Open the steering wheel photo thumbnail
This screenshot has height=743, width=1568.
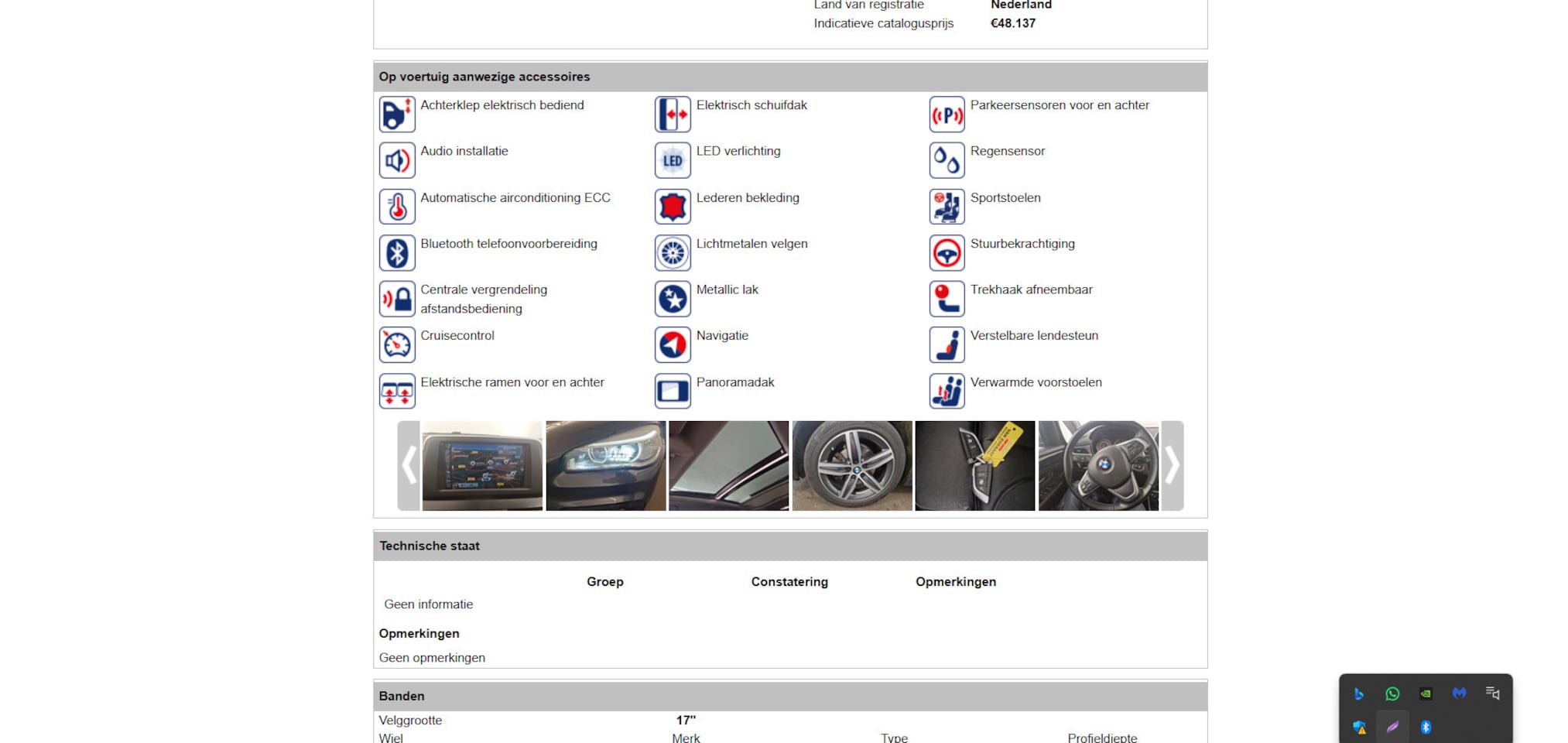(1098, 466)
